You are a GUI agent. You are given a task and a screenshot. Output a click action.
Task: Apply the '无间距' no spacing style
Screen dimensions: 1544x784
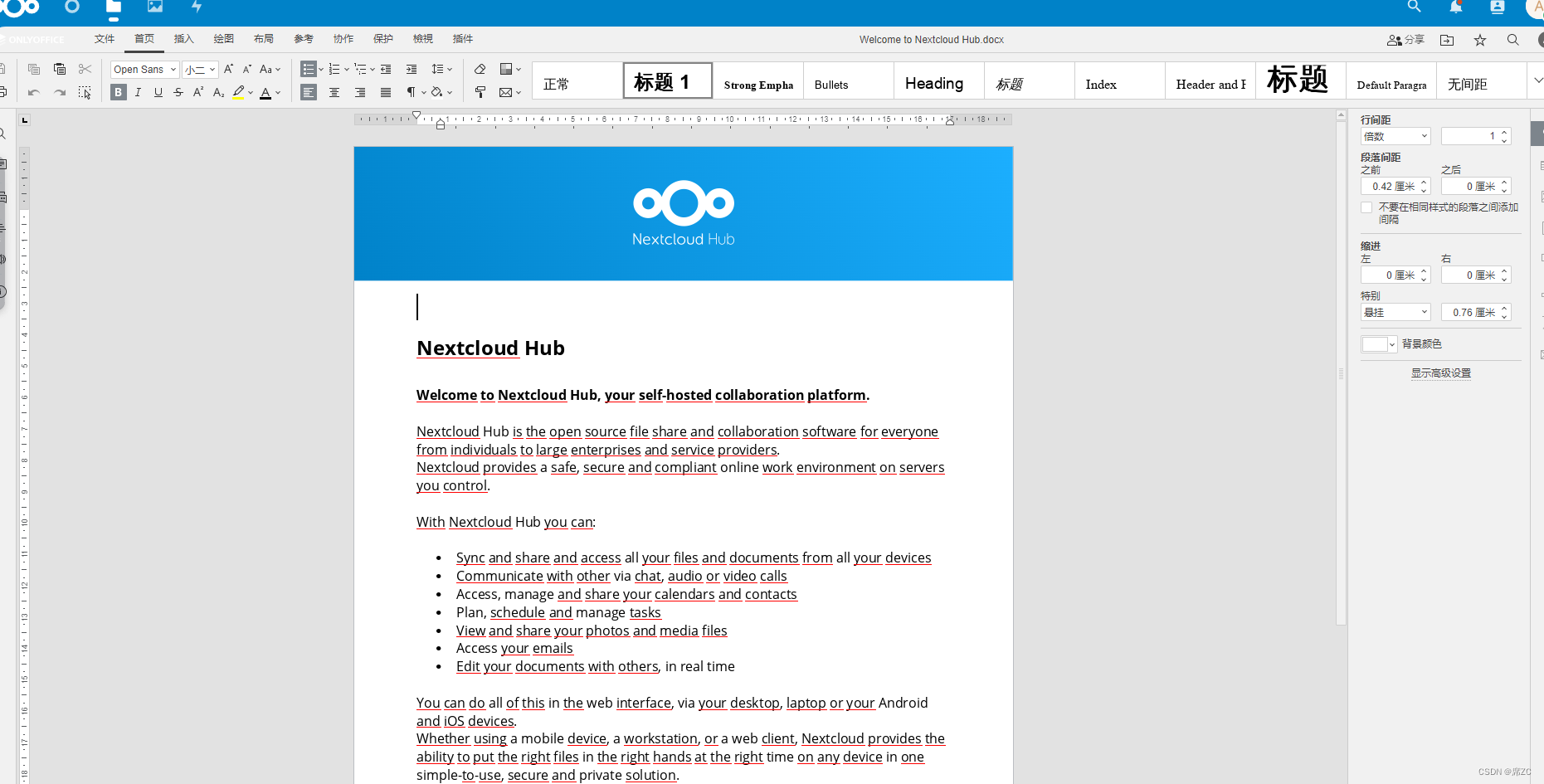point(1482,80)
